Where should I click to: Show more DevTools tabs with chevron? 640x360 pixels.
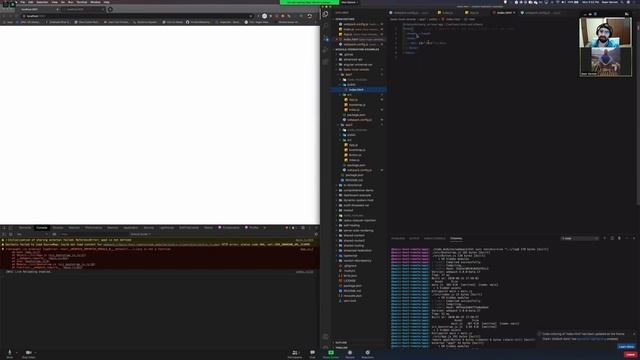(x=264, y=228)
